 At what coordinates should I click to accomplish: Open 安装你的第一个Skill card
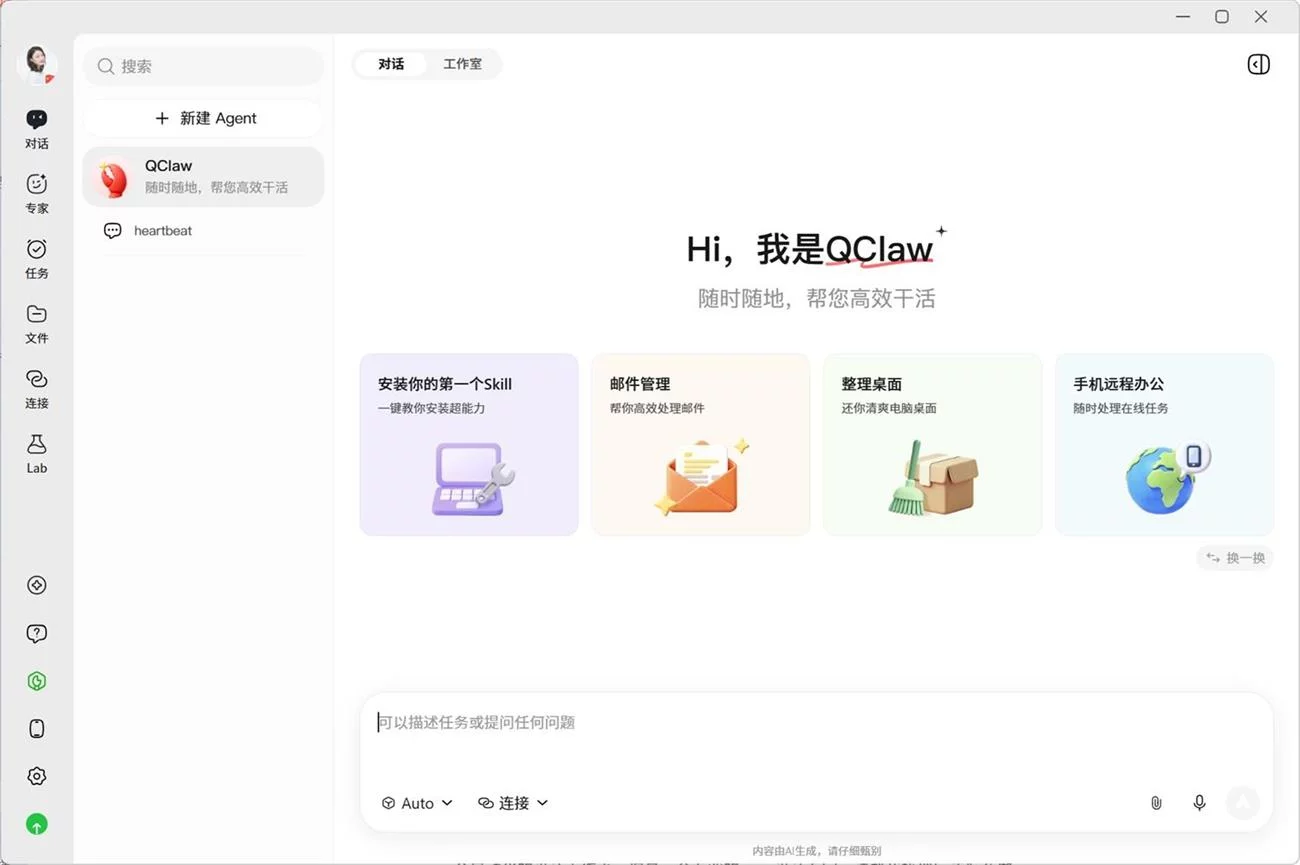[x=469, y=444]
